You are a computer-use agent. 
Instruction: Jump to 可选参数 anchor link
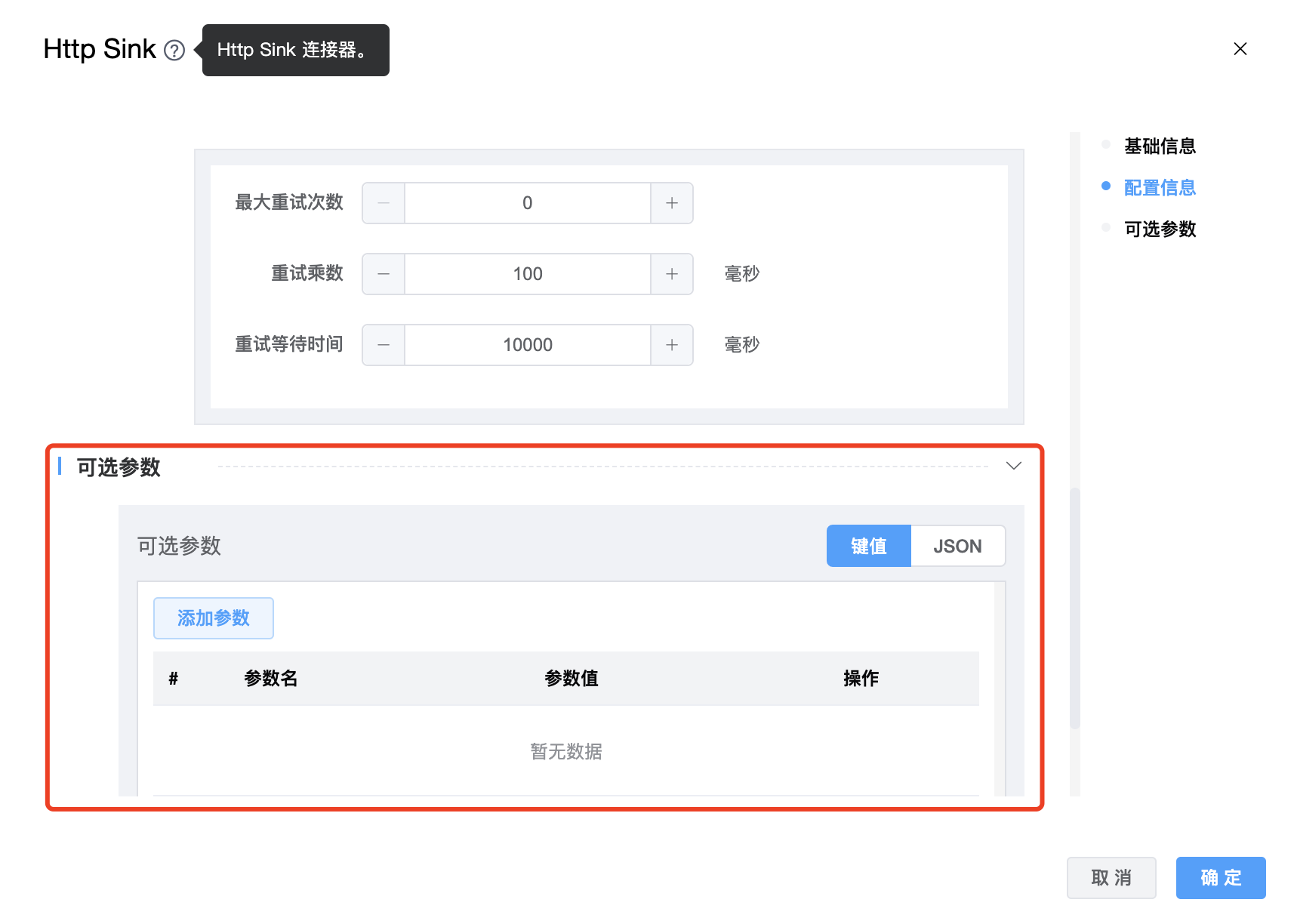(1159, 229)
